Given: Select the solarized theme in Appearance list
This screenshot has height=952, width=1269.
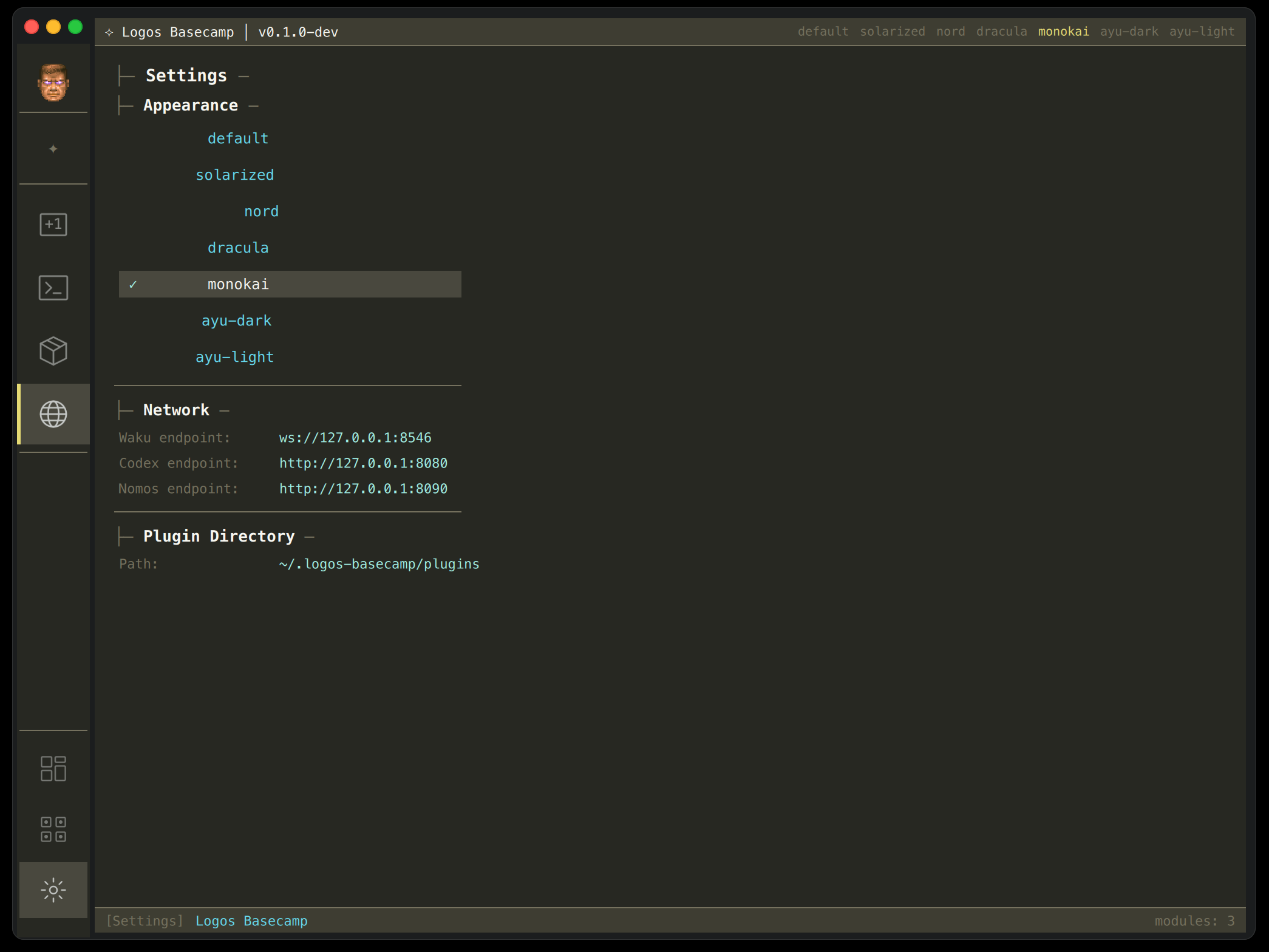Looking at the screenshot, I should (x=234, y=175).
